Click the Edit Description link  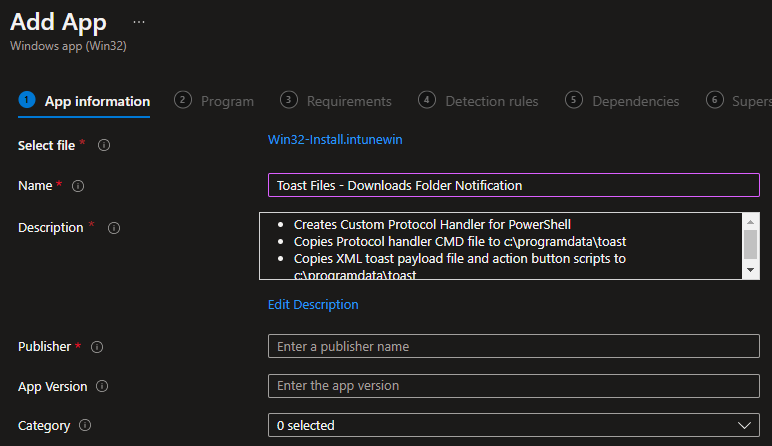pyautogui.click(x=313, y=304)
